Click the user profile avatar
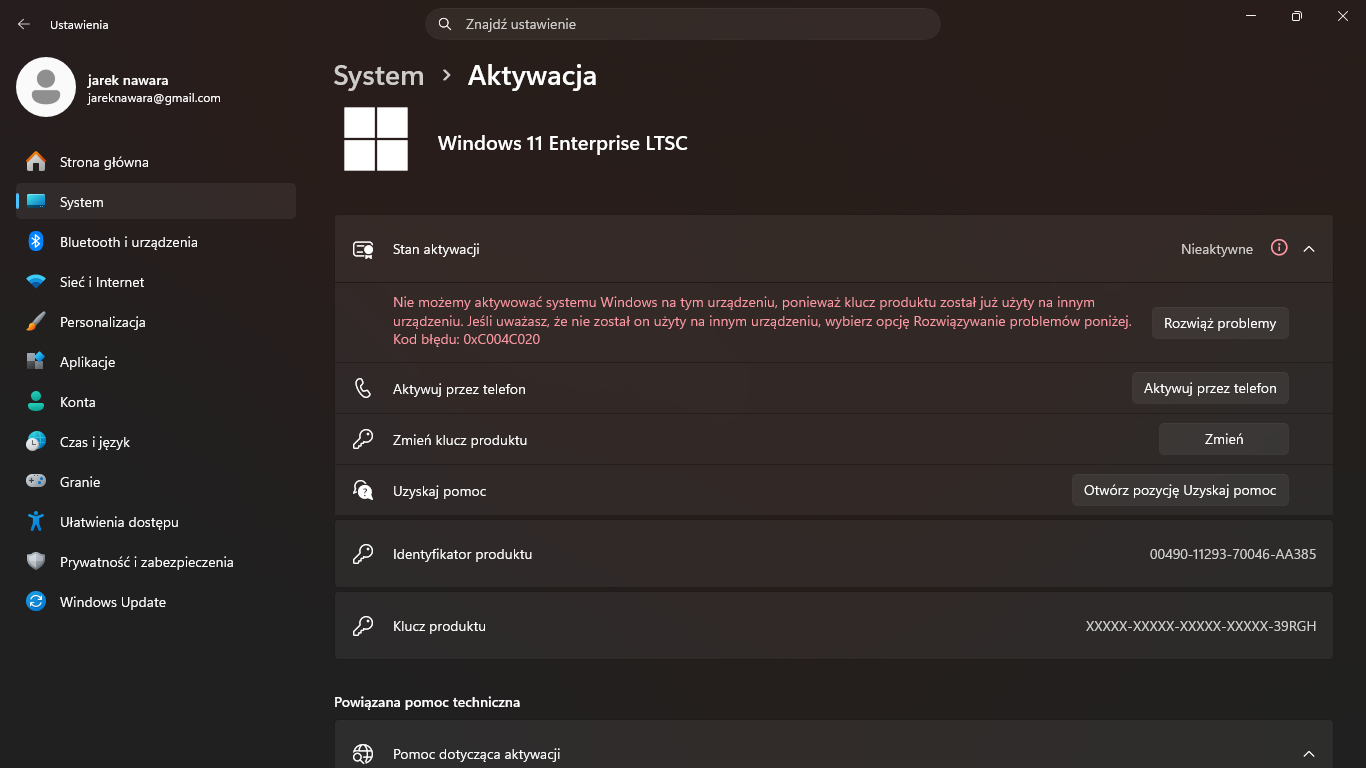The width and height of the screenshot is (1366, 768). [46, 87]
